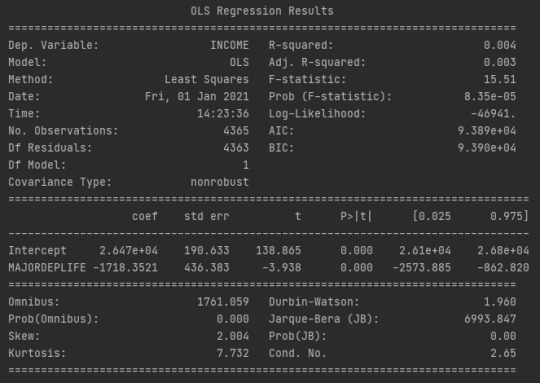Click the Kurtosis value 7.732
The height and width of the screenshot is (383, 540).
click(x=233, y=353)
